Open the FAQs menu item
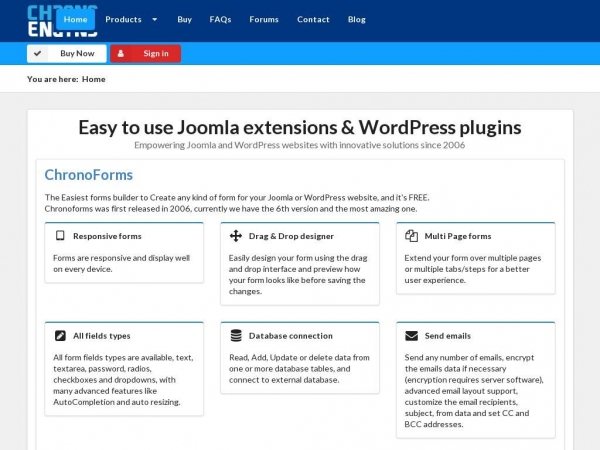 (220, 20)
